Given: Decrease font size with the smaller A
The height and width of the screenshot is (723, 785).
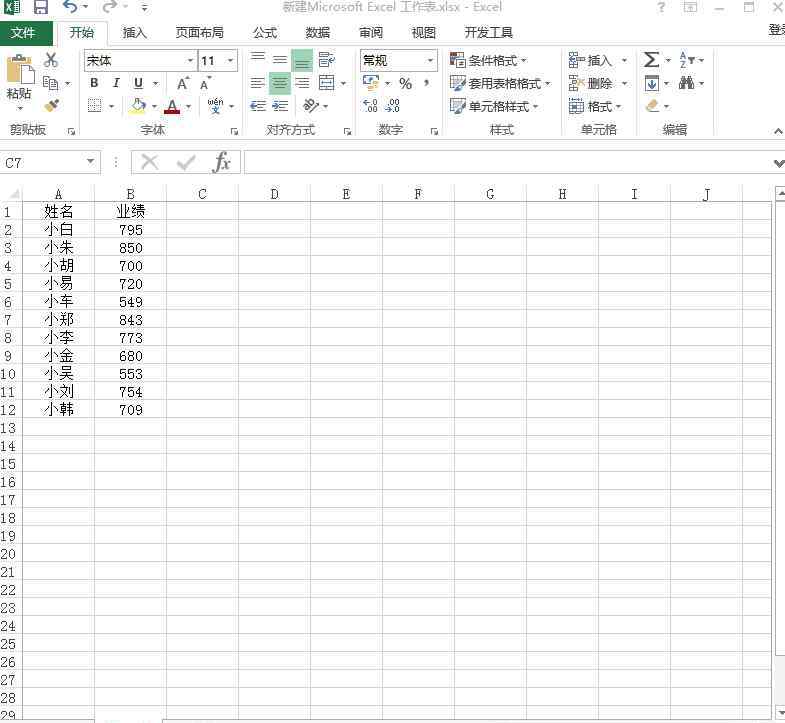Looking at the screenshot, I should point(205,83).
